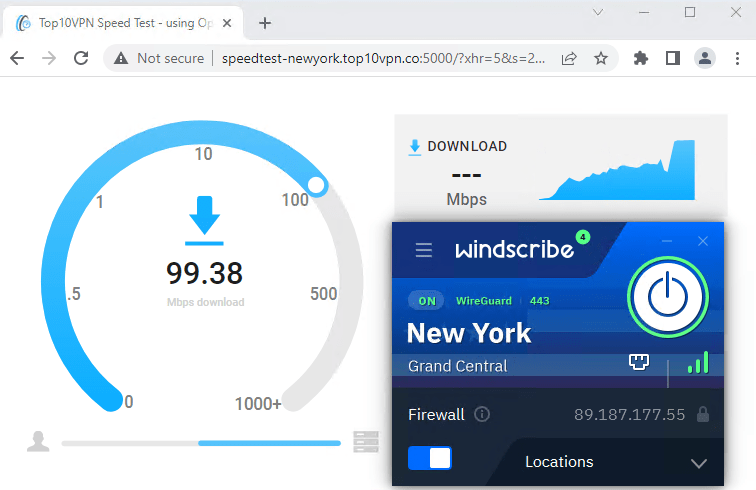Image resolution: width=756 pixels, height=490 pixels.
Task: Click the DOWNLOAD label in results panel
Action: pyautogui.click(x=467, y=146)
